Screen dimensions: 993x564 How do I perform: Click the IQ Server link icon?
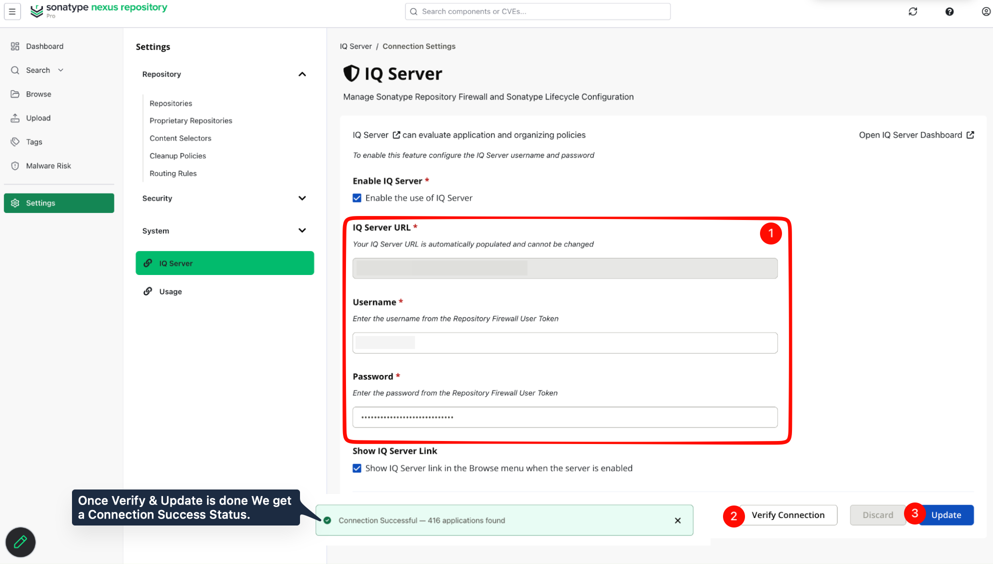pyautogui.click(x=148, y=263)
